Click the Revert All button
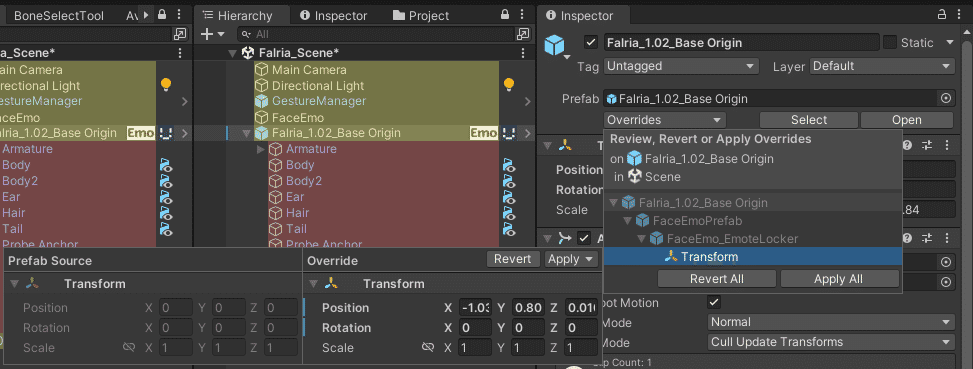 point(717,279)
